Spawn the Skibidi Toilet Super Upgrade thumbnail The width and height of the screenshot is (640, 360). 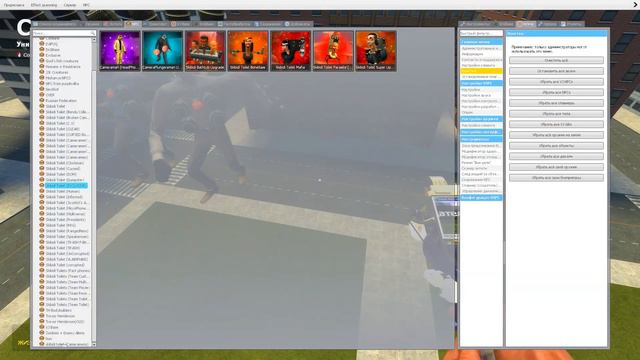click(376, 51)
